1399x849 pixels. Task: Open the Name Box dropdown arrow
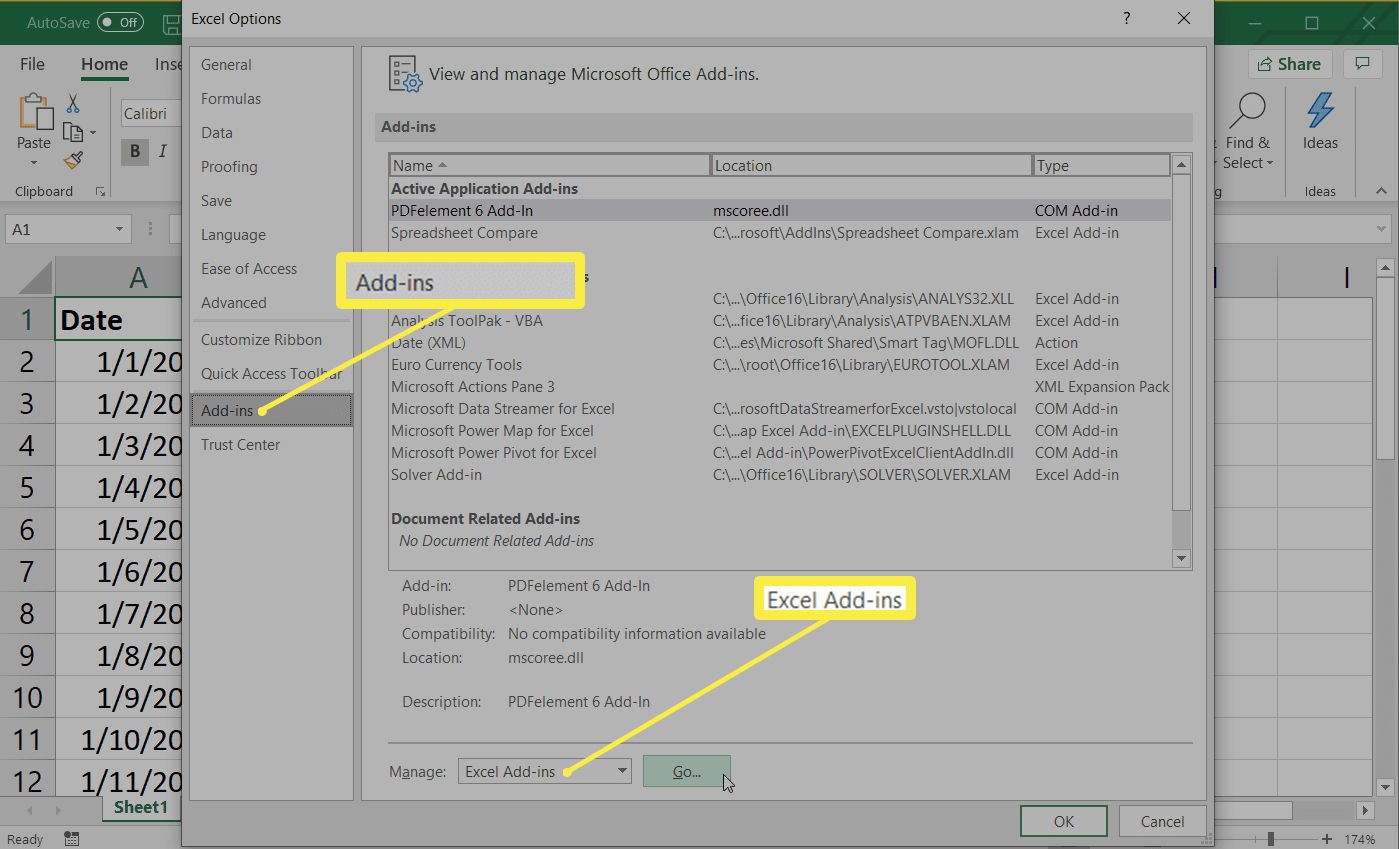point(120,230)
